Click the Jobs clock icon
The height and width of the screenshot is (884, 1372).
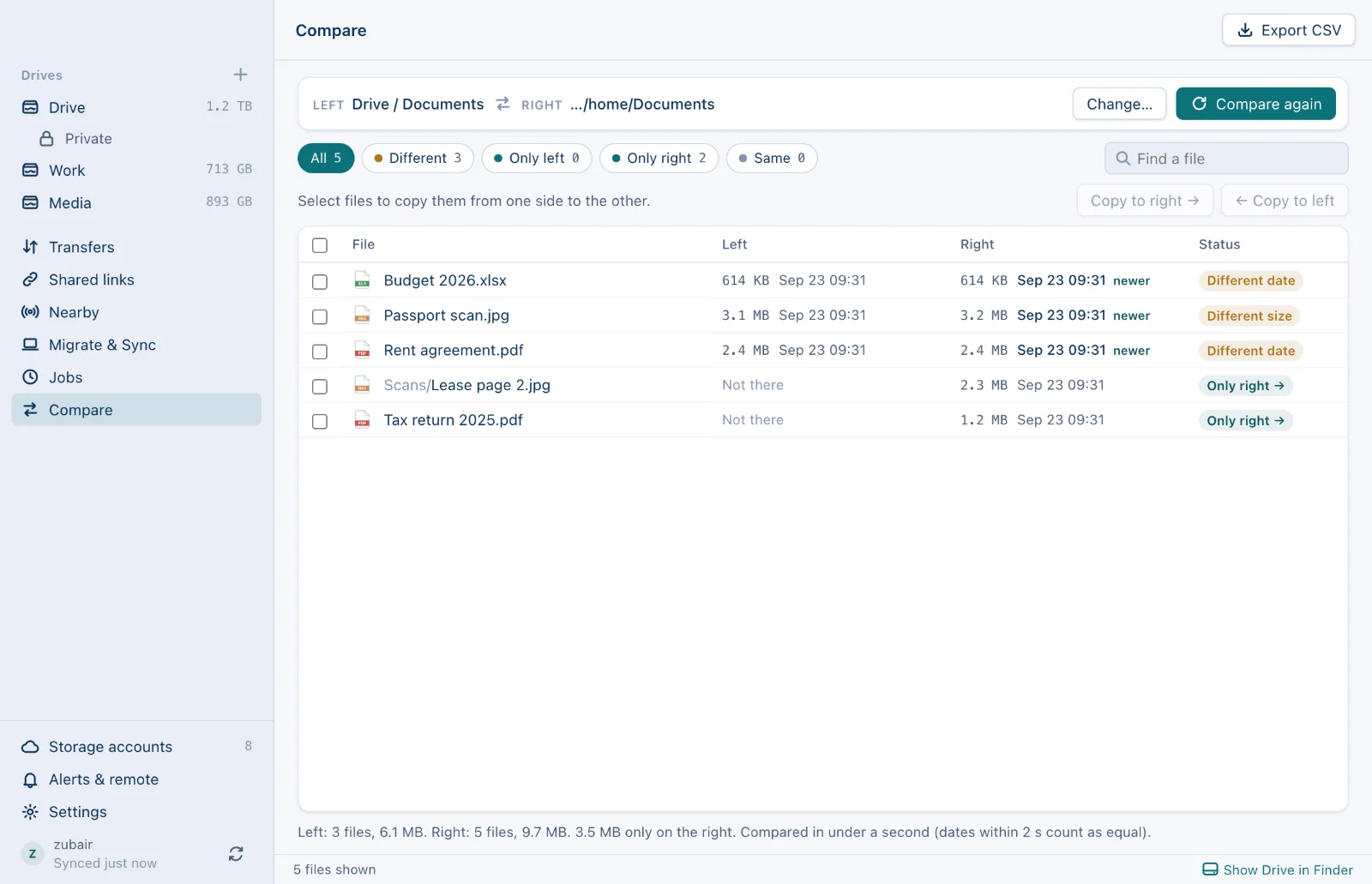30,377
